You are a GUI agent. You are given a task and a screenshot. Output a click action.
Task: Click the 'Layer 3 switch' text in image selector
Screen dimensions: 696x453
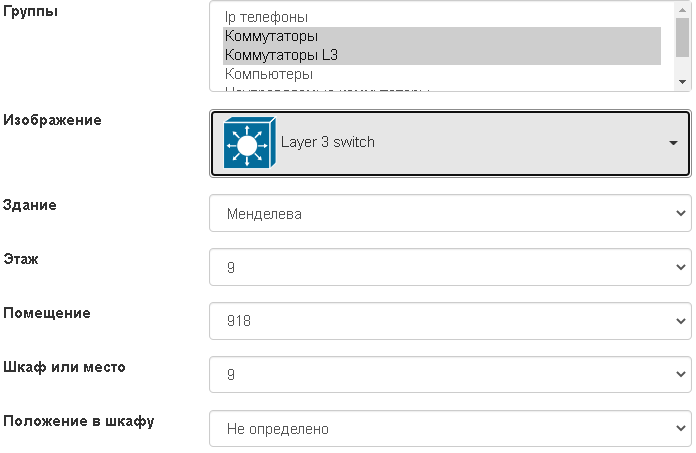[x=328, y=143]
